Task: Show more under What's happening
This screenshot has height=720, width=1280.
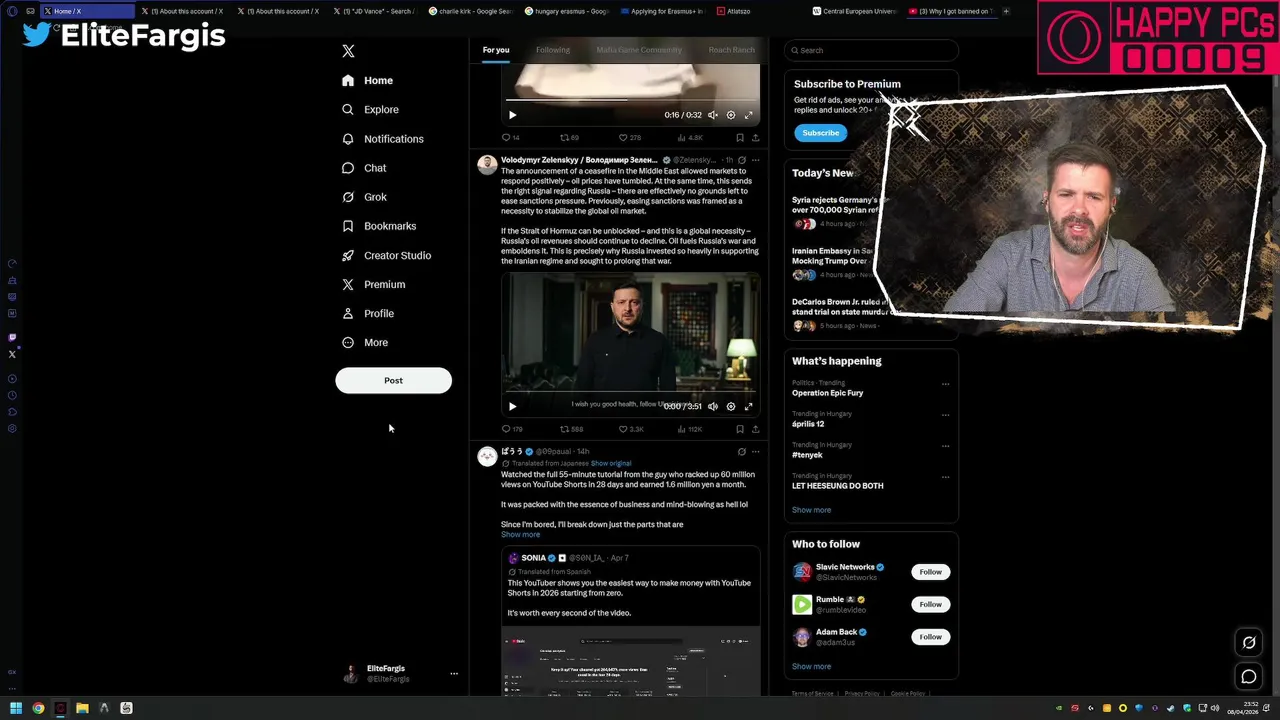Action: [x=811, y=510]
